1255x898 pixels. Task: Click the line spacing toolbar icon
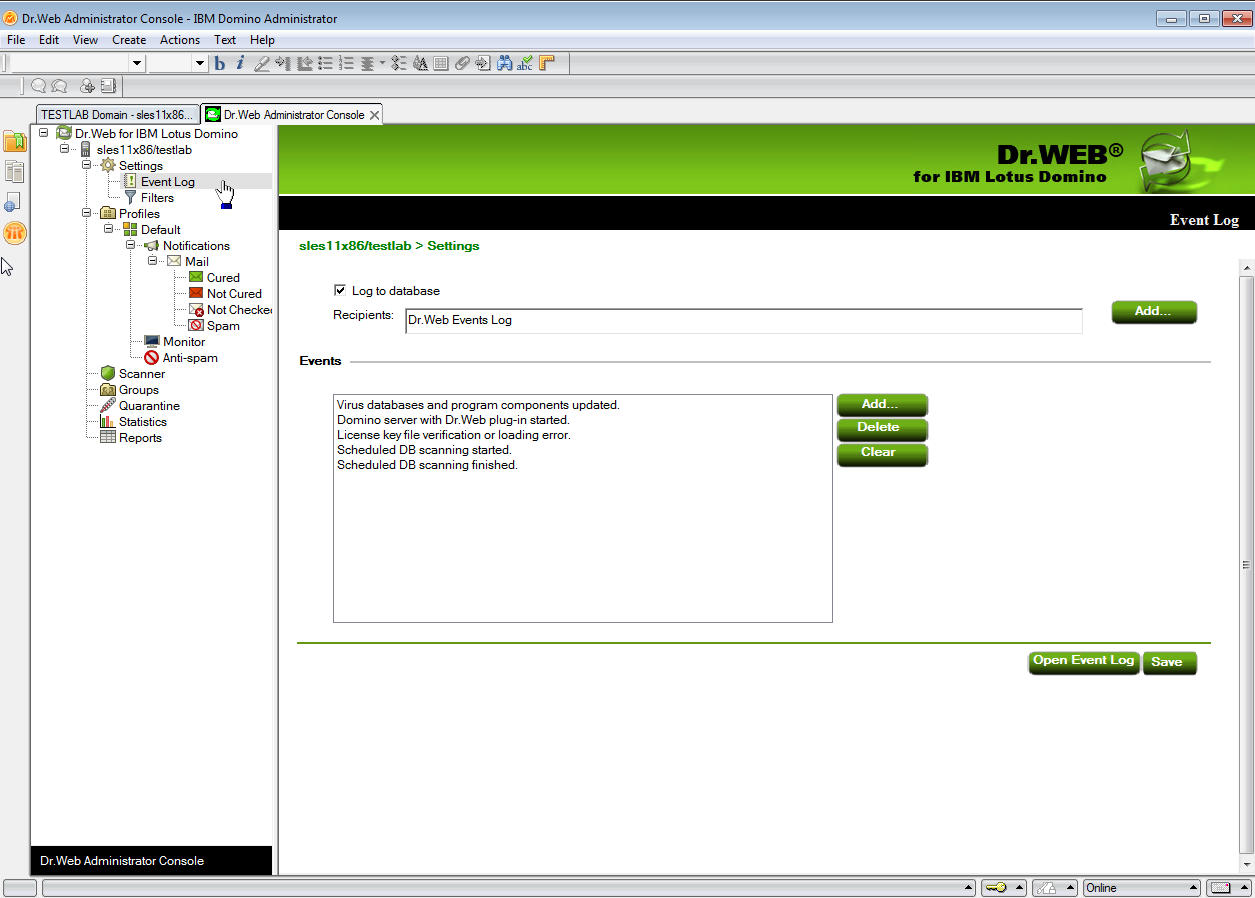point(399,63)
